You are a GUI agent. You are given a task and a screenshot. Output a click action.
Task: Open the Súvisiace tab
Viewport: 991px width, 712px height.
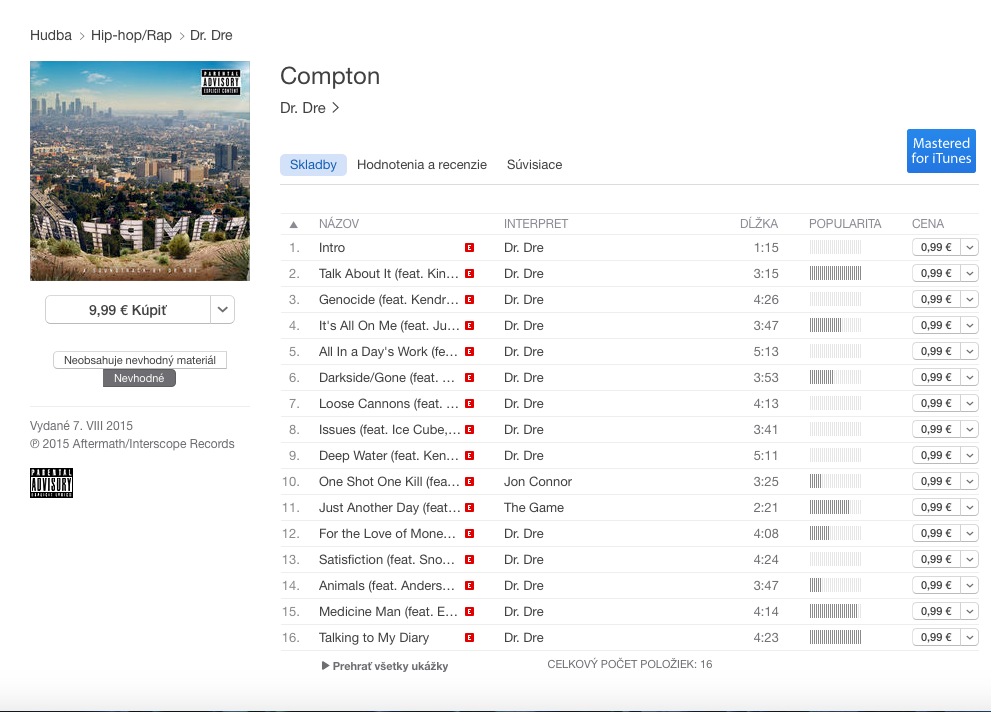pyautogui.click(x=534, y=165)
